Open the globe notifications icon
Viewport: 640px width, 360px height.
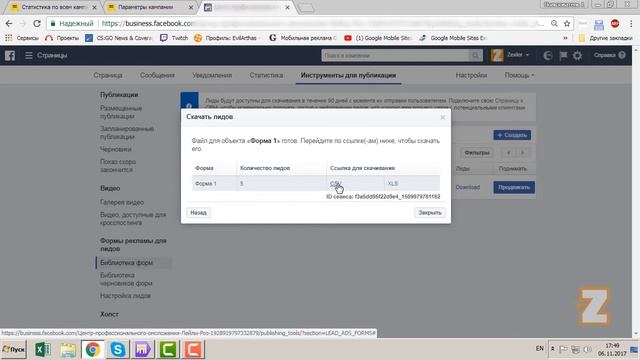tap(548, 56)
